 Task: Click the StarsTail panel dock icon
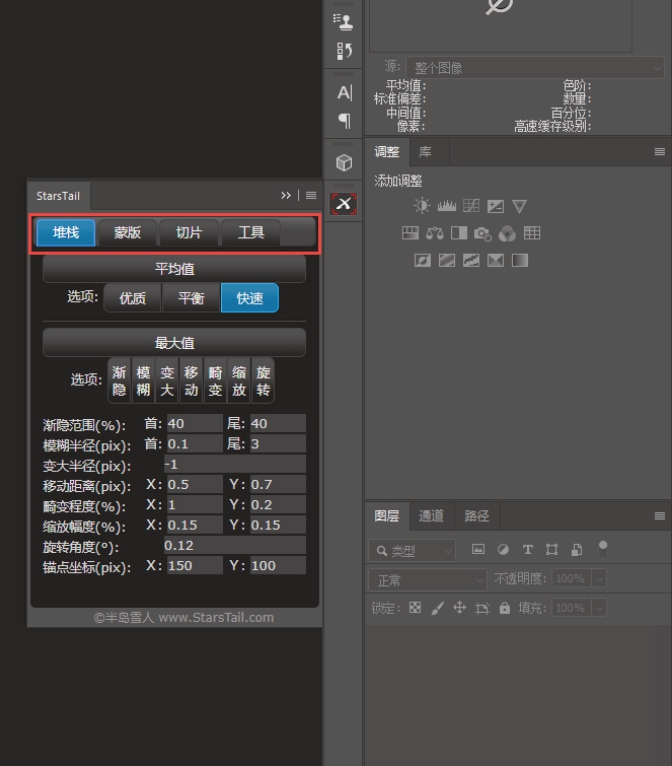coord(344,204)
